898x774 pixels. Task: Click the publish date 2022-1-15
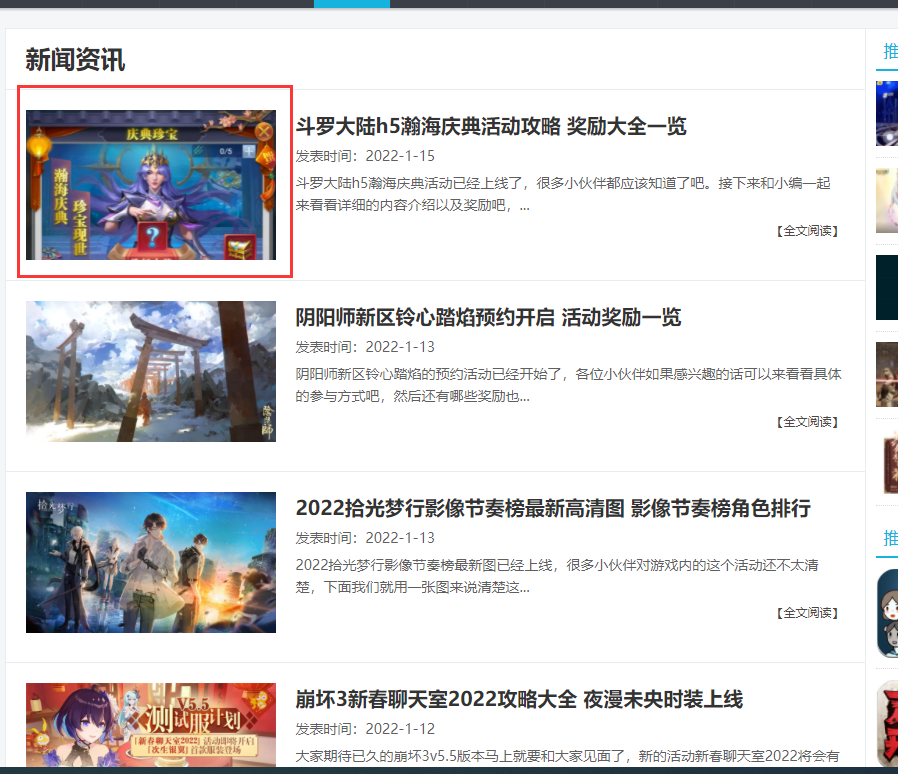click(400, 156)
